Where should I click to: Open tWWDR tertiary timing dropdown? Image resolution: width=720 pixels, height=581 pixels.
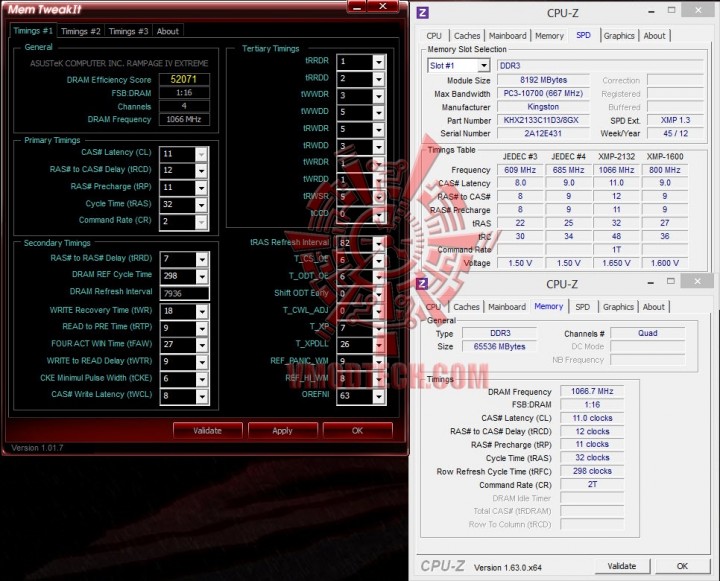[379, 96]
